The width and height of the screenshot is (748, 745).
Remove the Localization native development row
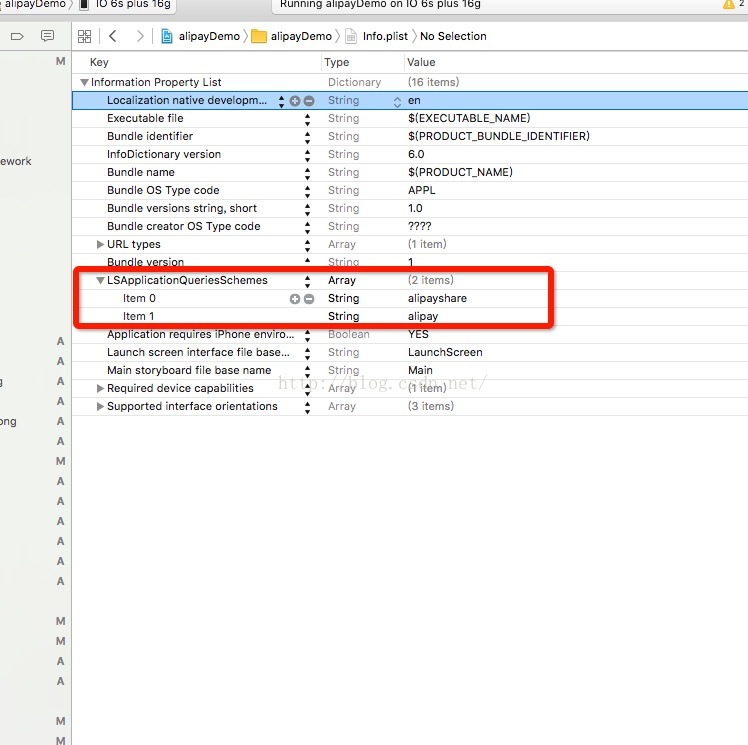pyautogui.click(x=309, y=101)
